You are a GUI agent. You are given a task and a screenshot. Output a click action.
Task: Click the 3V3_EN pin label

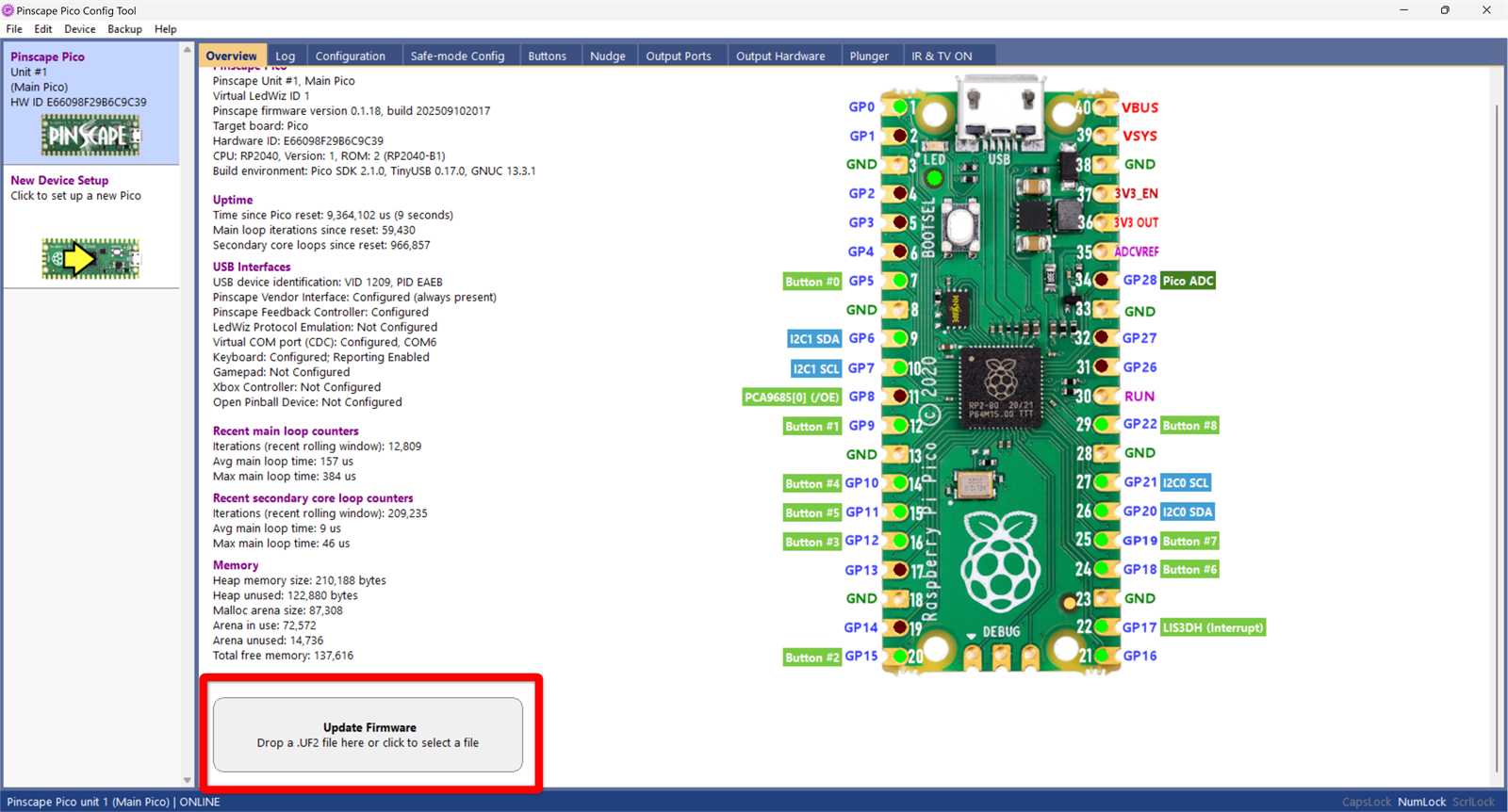tap(1137, 193)
